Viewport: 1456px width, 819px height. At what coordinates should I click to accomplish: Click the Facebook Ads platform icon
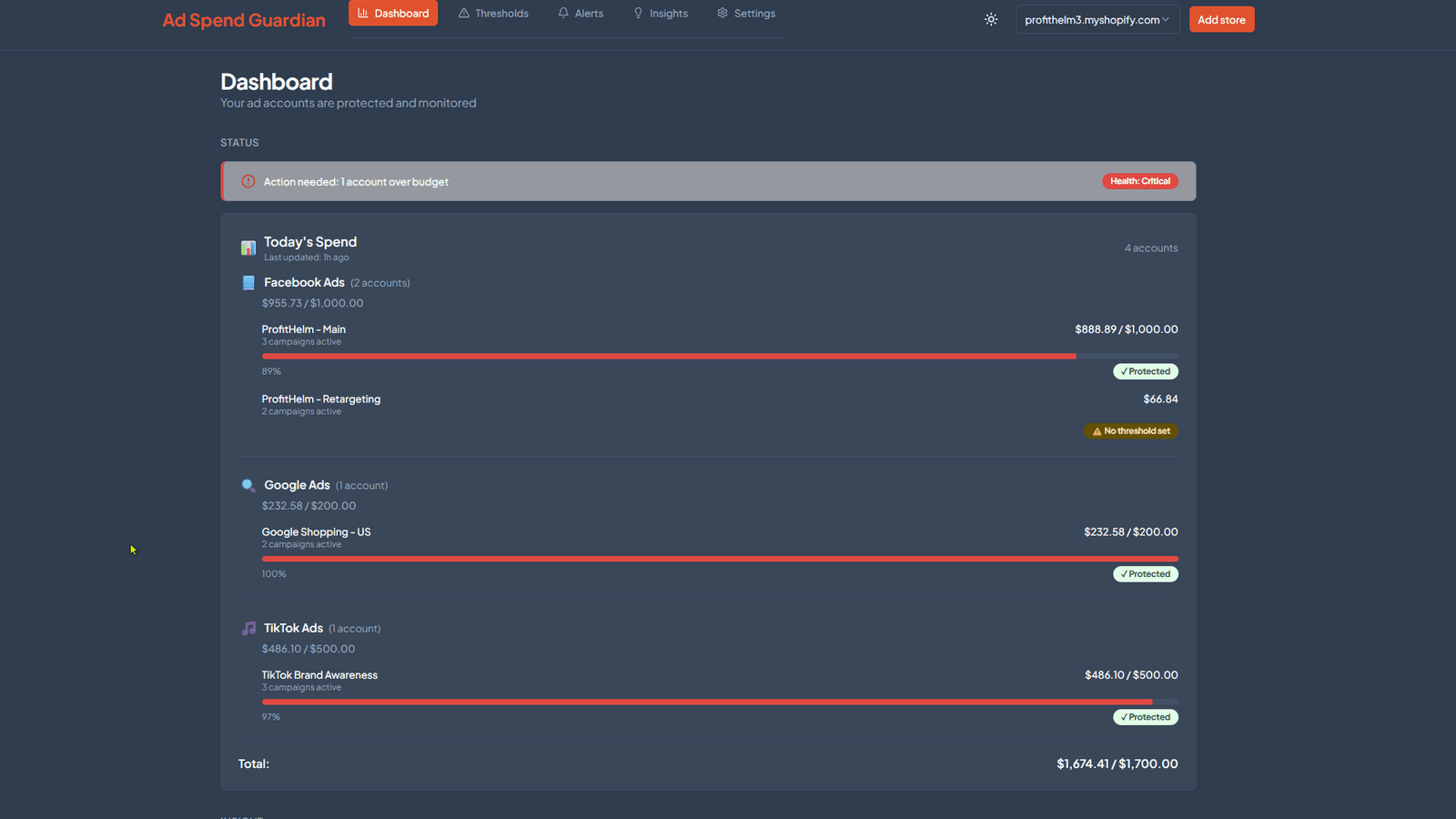(248, 282)
